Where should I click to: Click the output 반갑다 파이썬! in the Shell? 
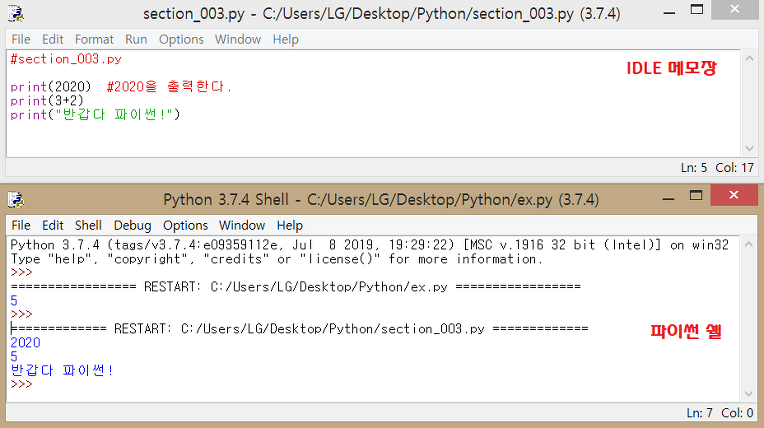tap(61, 370)
